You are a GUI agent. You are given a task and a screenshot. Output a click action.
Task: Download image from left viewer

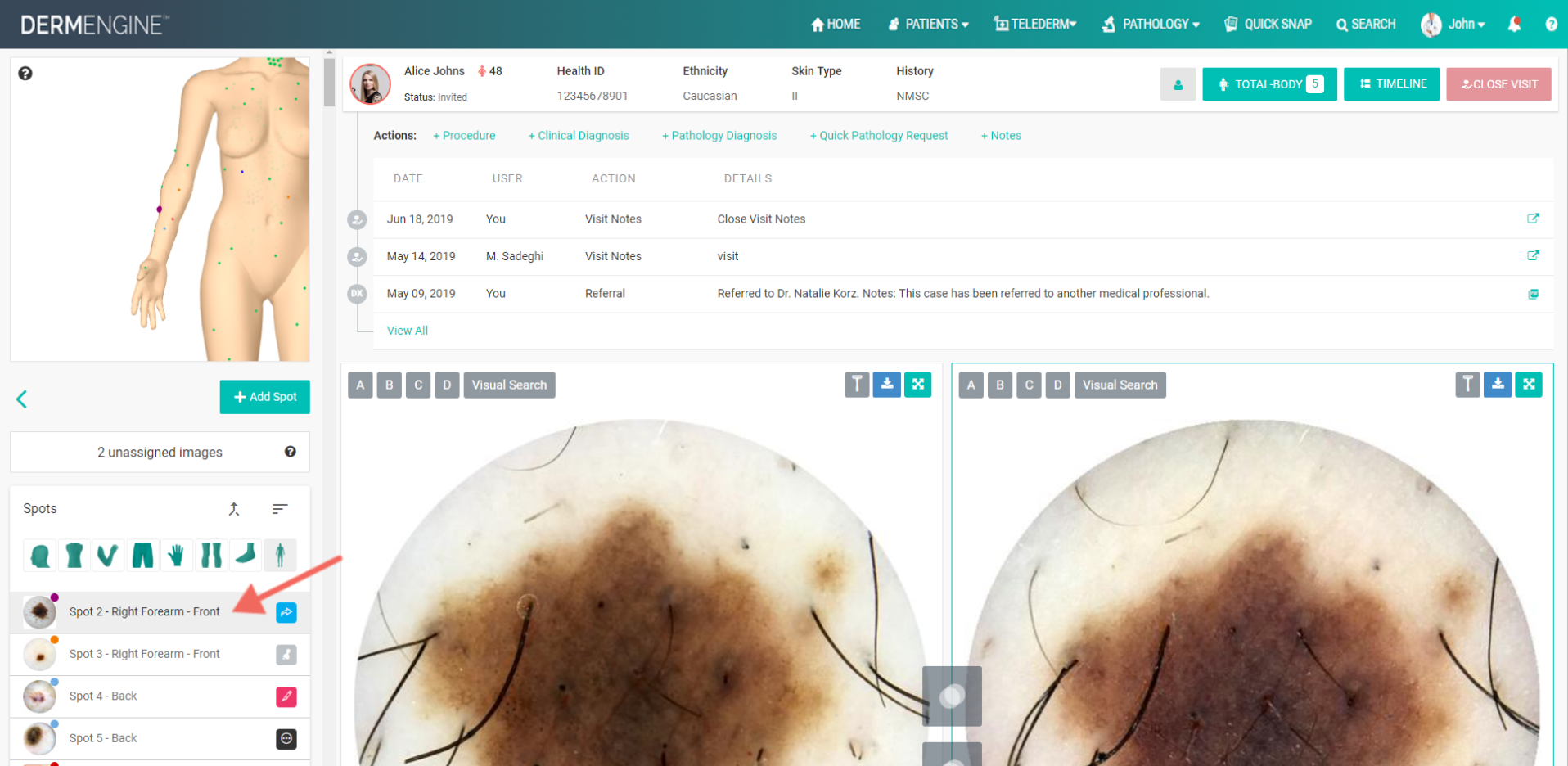click(x=887, y=385)
